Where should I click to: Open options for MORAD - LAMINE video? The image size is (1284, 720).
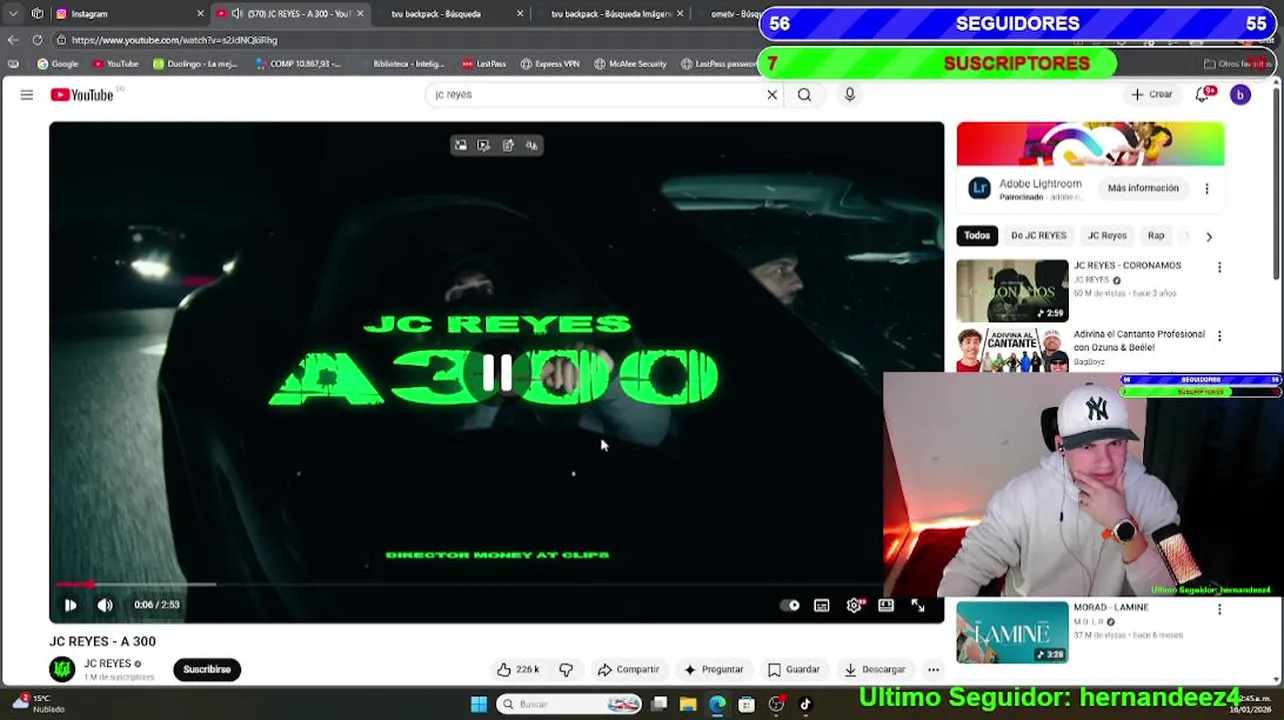click(x=1219, y=609)
